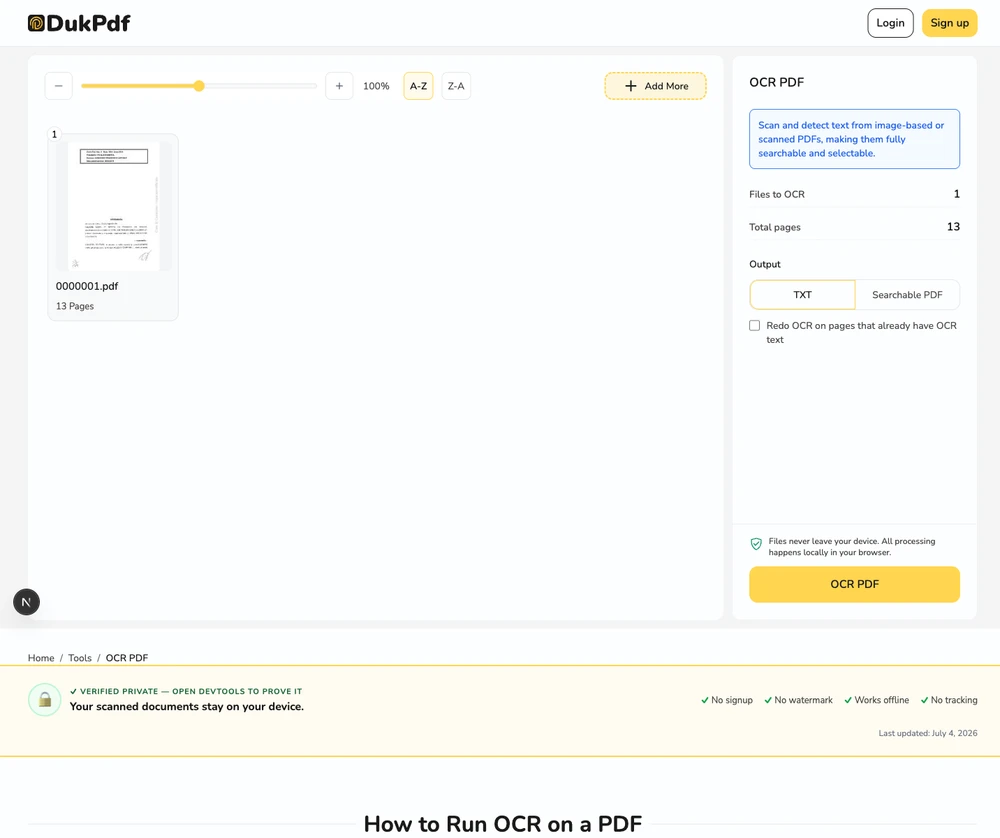Click the No watermark text
The height and width of the screenshot is (838, 1000).
tap(804, 700)
